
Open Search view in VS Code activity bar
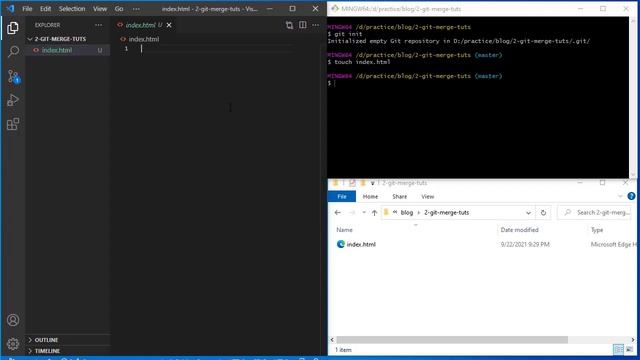(x=13, y=51)
